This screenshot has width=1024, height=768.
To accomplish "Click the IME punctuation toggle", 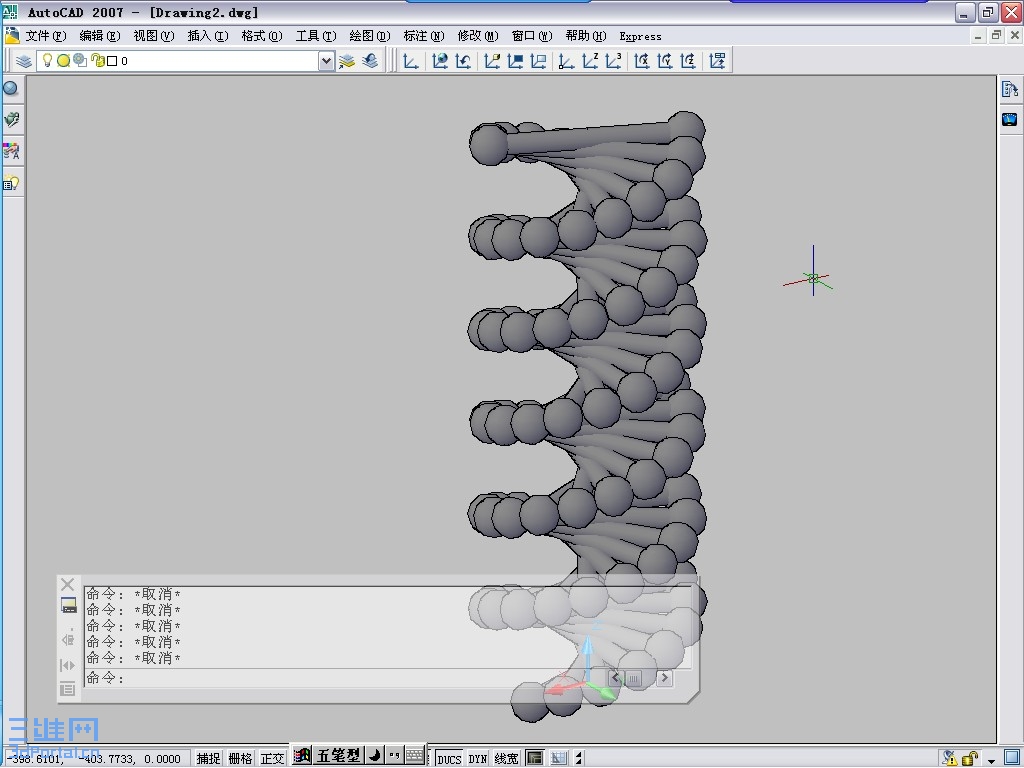I will pos(394,756).
